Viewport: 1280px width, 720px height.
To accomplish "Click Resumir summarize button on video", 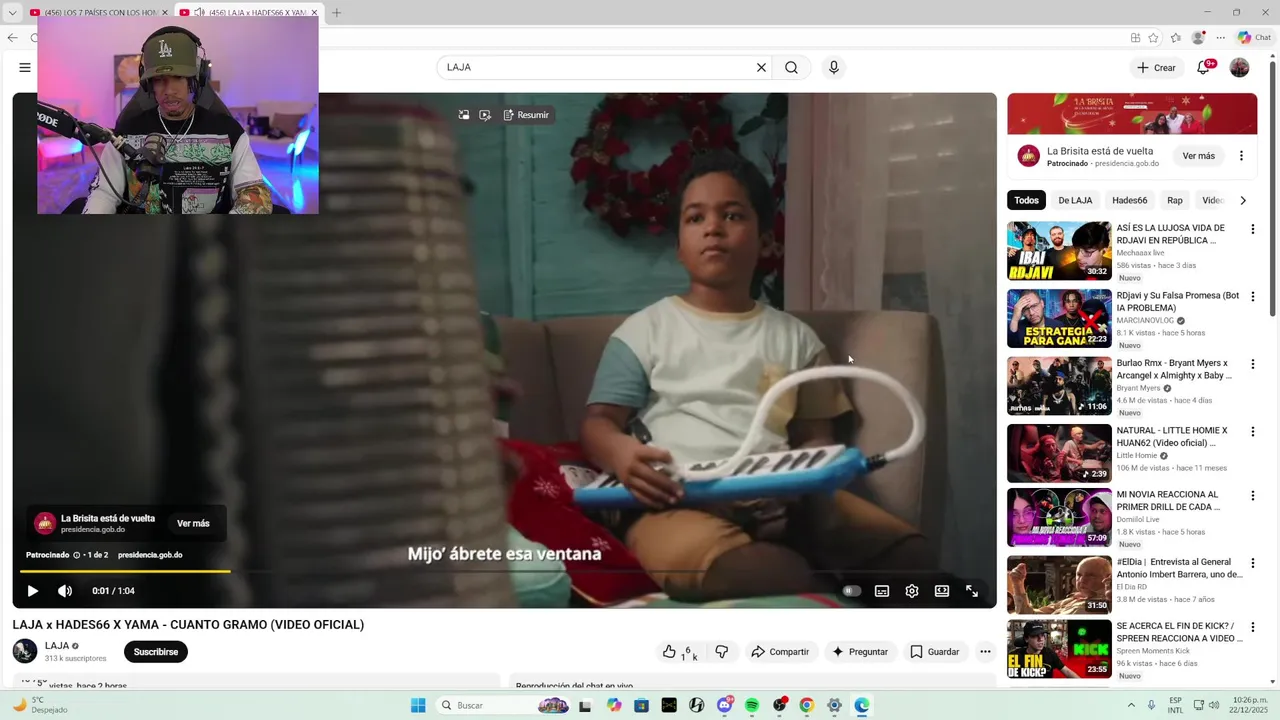I will pyautogui.click(x=526, y=115).
